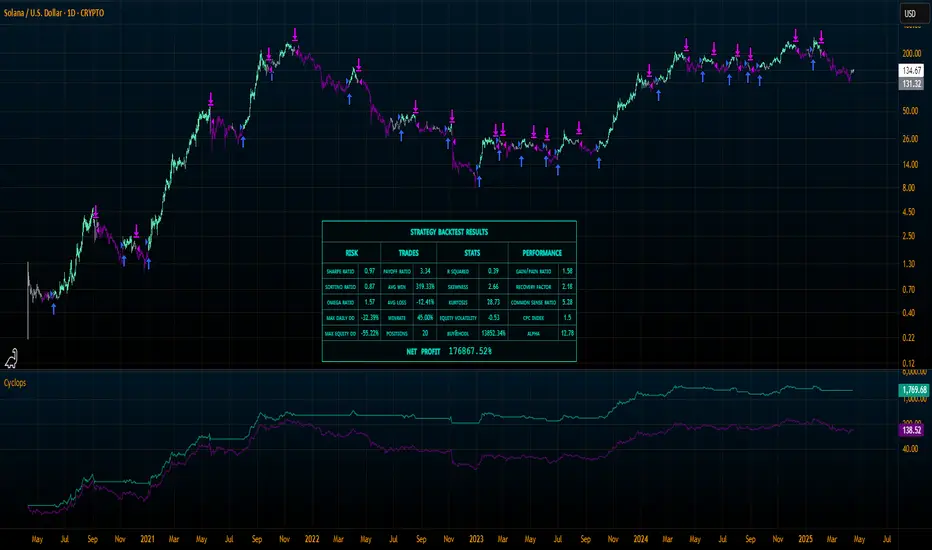Click the pink sell marker at the Nov 2021 peak
932x550 pixels.
pyautogui.click(x=294, y=35)
